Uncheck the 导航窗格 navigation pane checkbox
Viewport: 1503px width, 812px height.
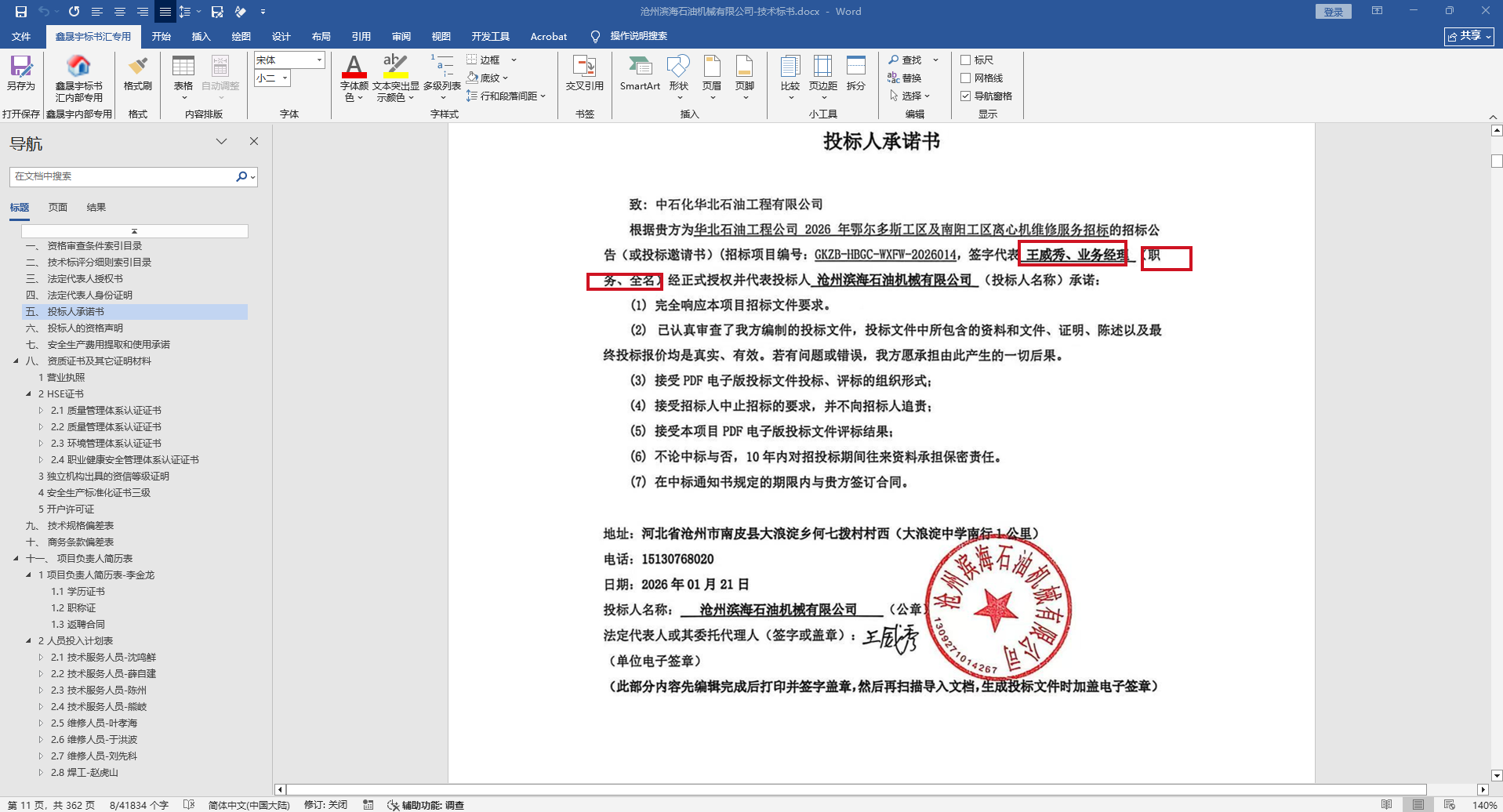(x=966, y=96)
